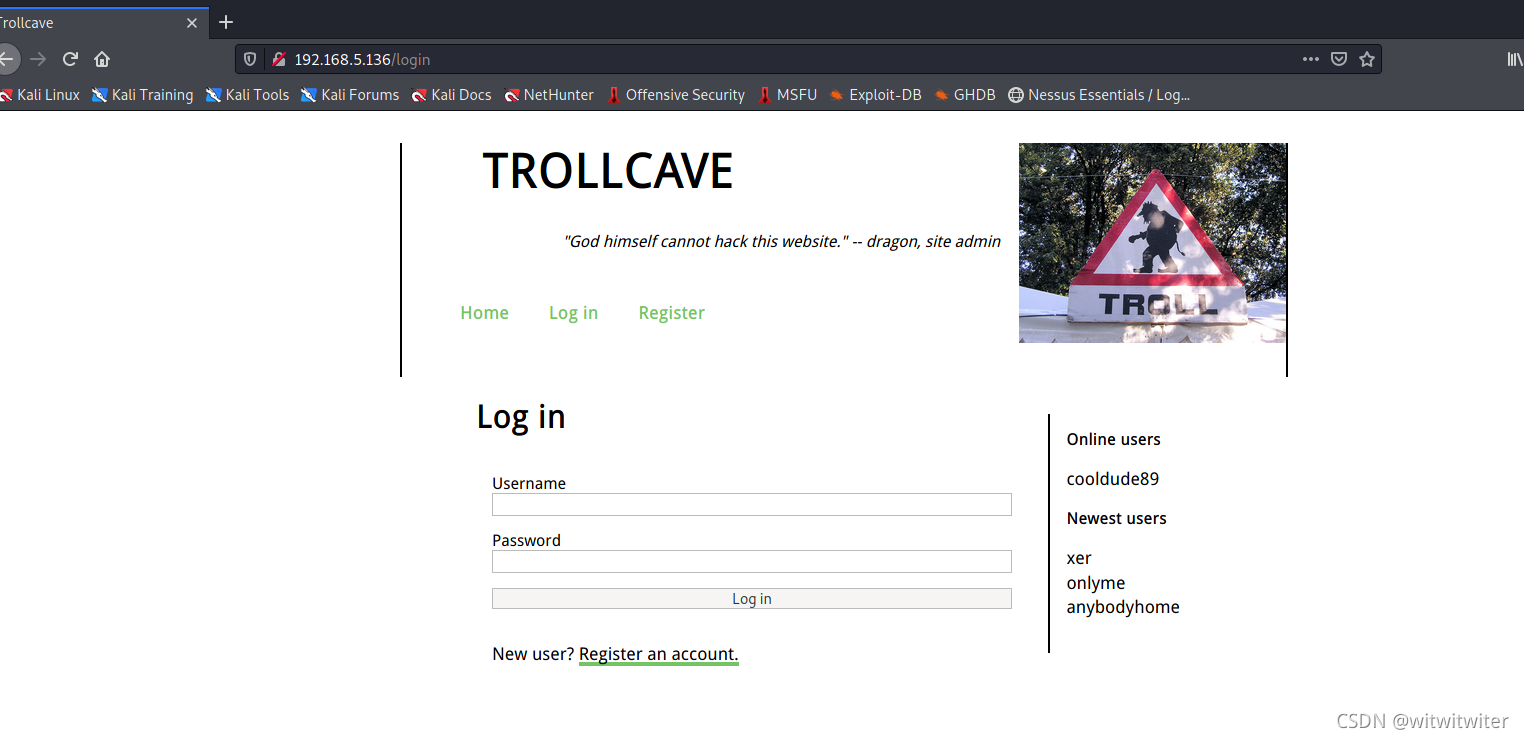
Task: Go back to previous page
Action: pyautogui.click(x=6, y=59)
